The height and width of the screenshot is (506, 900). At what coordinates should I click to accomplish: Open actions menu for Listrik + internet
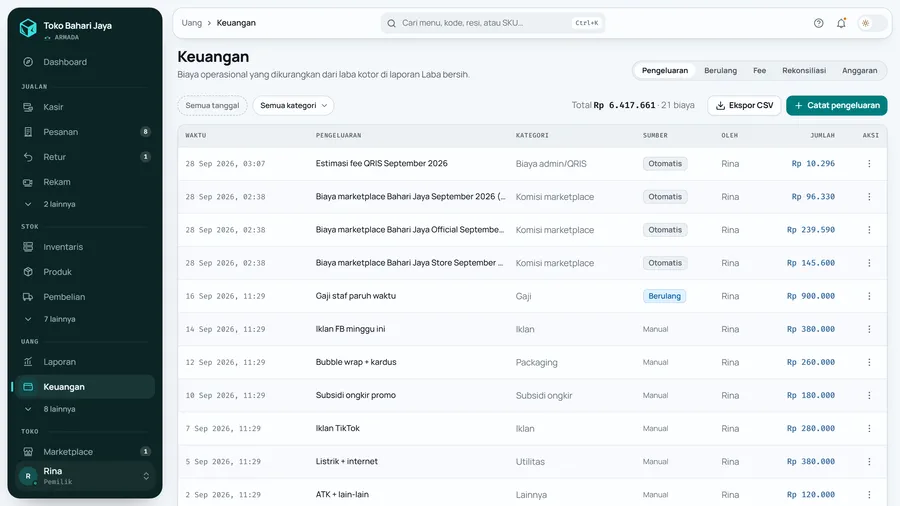tap(869, 461)
